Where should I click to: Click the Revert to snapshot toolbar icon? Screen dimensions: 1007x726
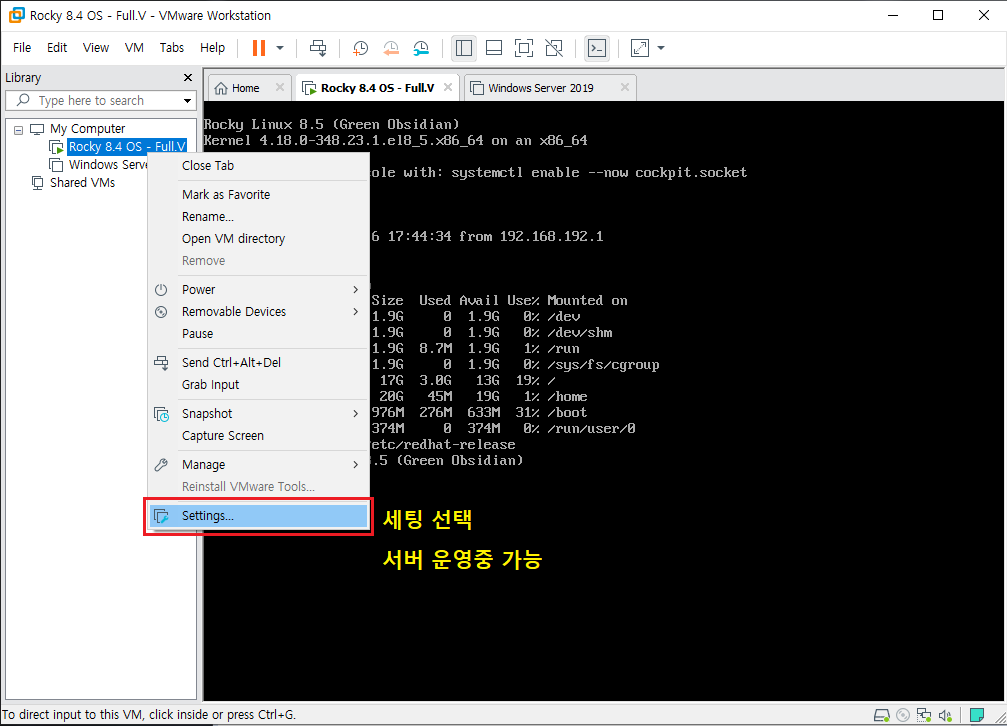click(x=390, y=48)
